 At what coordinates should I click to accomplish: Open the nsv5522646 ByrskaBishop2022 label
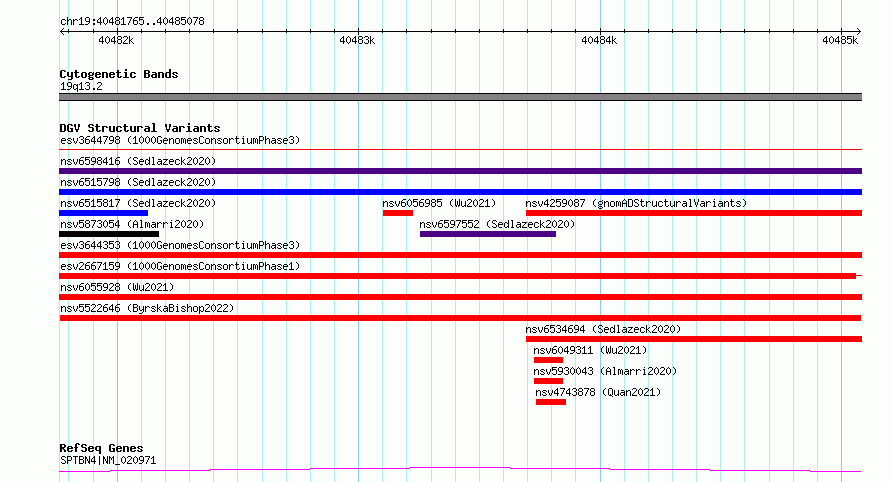(x=147, y=308)
